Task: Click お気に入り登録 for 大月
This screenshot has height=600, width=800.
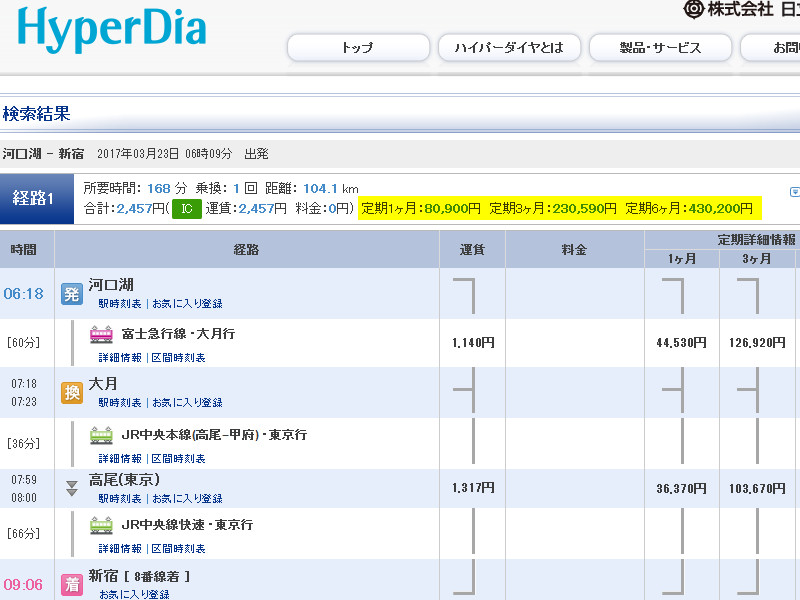Action: point(187,403)
